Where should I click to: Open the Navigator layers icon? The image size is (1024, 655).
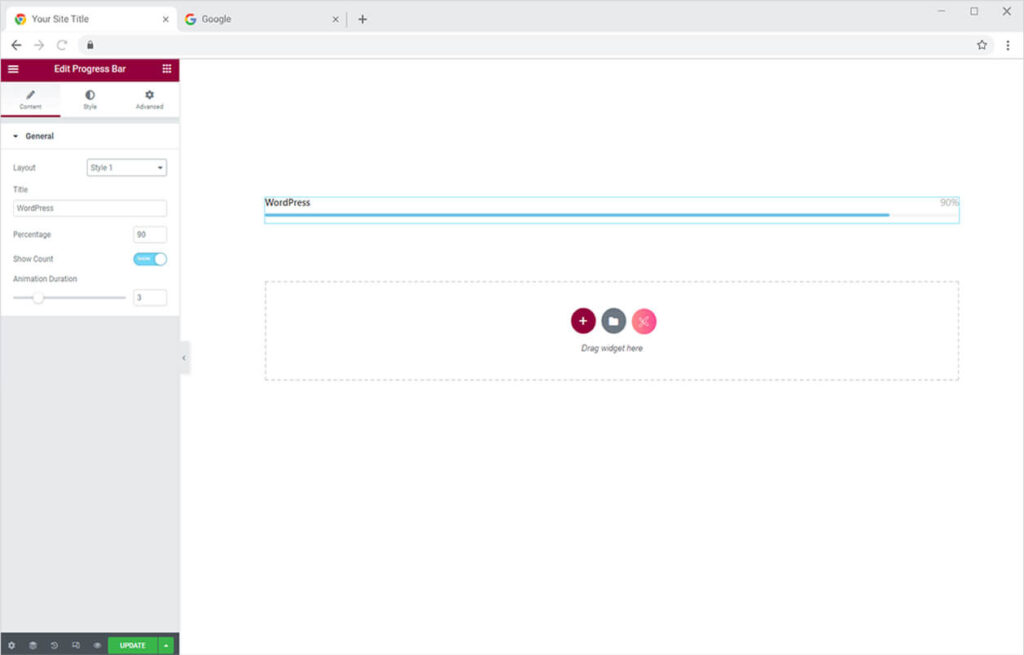33,645
